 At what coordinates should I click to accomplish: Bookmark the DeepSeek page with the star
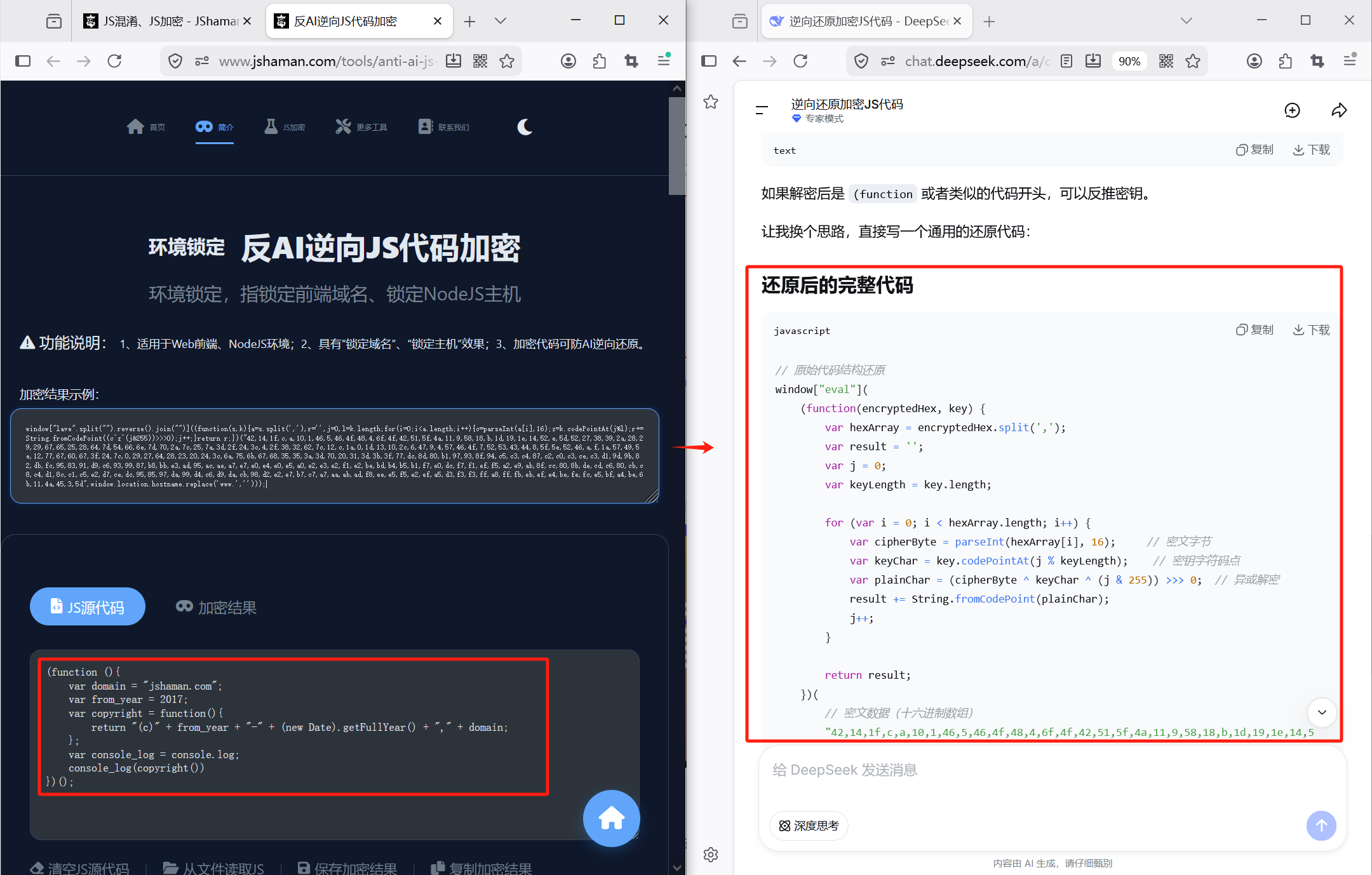(1193, 61)
